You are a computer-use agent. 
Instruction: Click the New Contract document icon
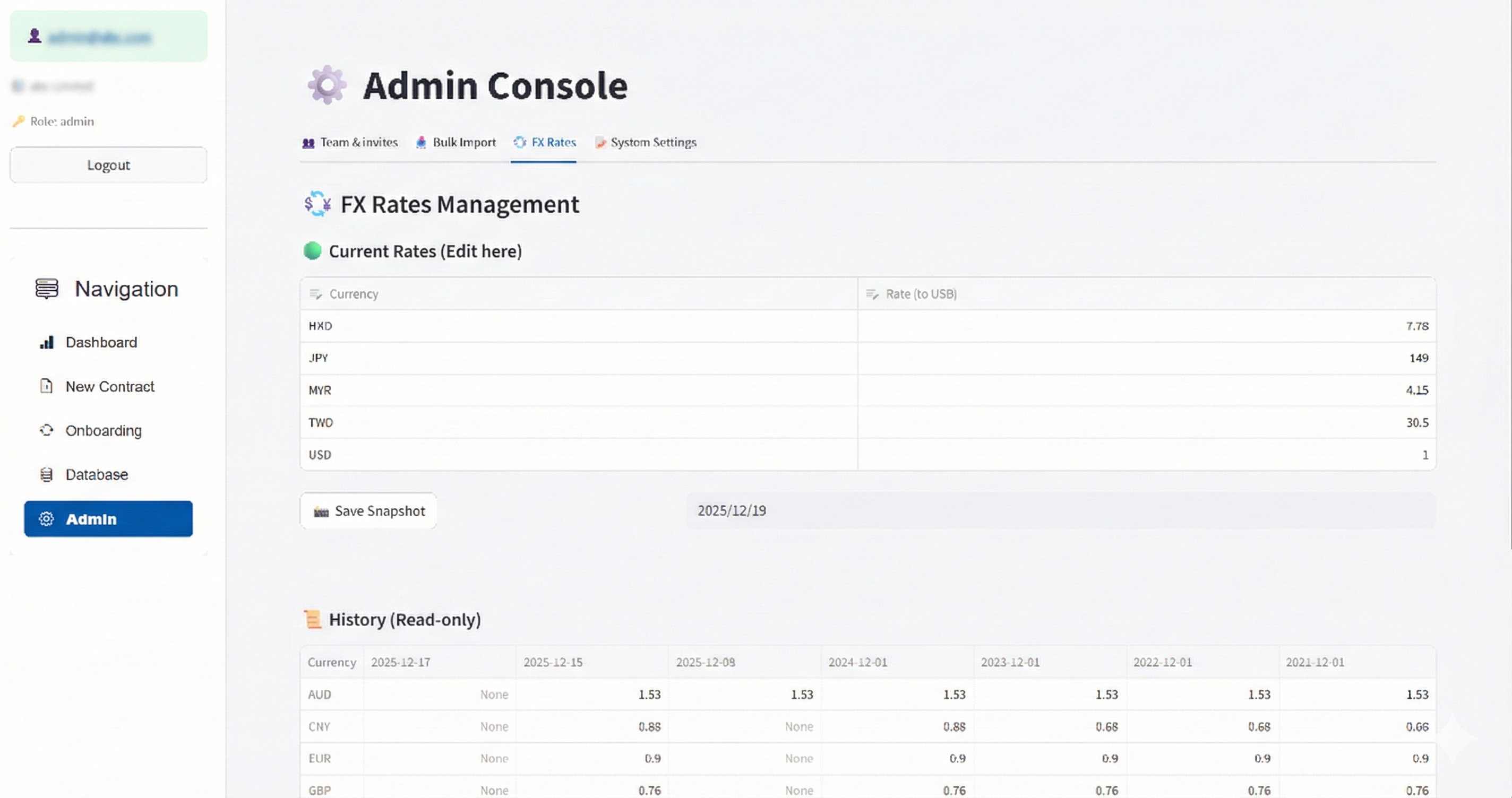[46, 386]
